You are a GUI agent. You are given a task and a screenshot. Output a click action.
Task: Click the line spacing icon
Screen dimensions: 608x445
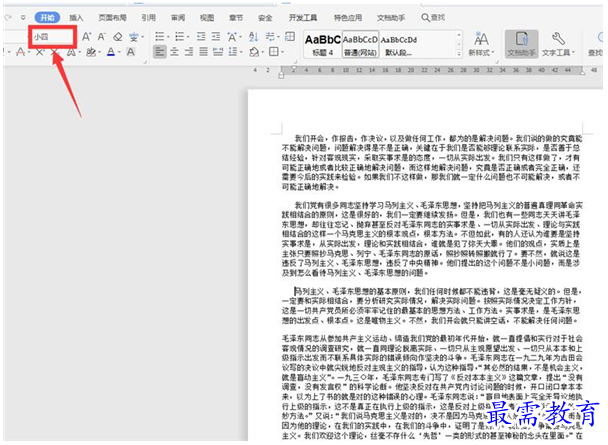233,52
